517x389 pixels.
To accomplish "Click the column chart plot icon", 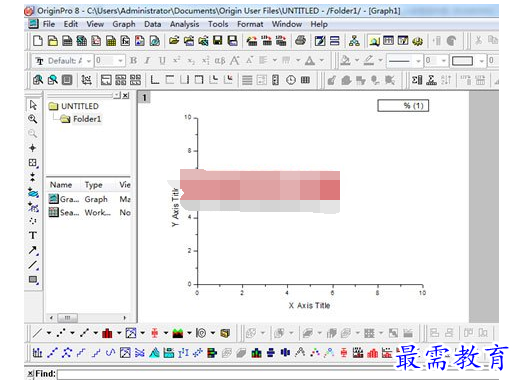I will click(x=107, y=333).
